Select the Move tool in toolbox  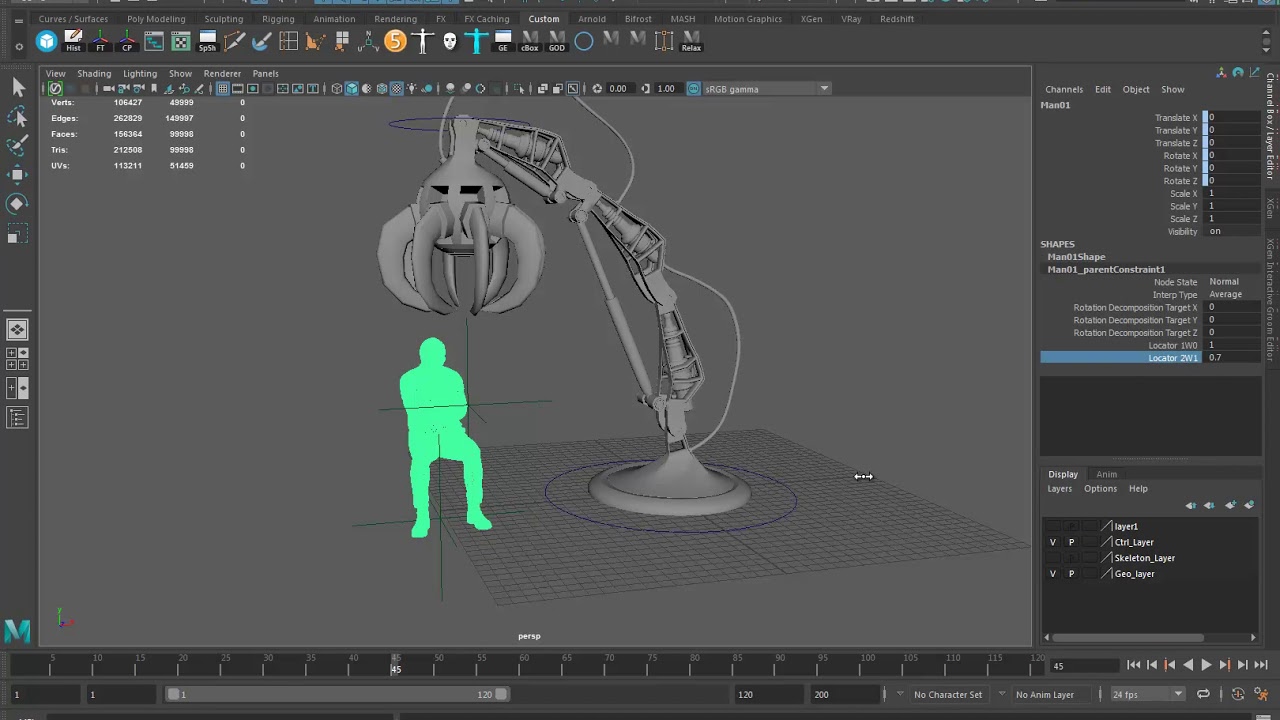(x=17, y=175)
